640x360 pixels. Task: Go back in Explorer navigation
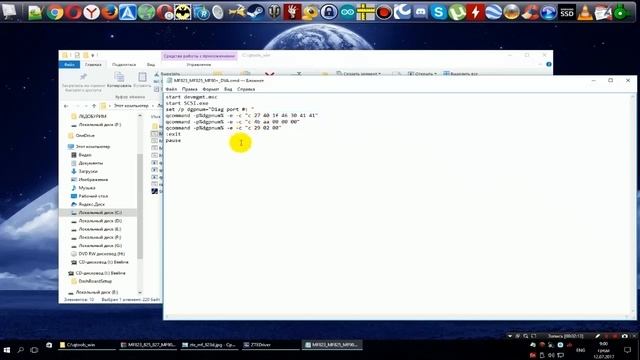67,106
